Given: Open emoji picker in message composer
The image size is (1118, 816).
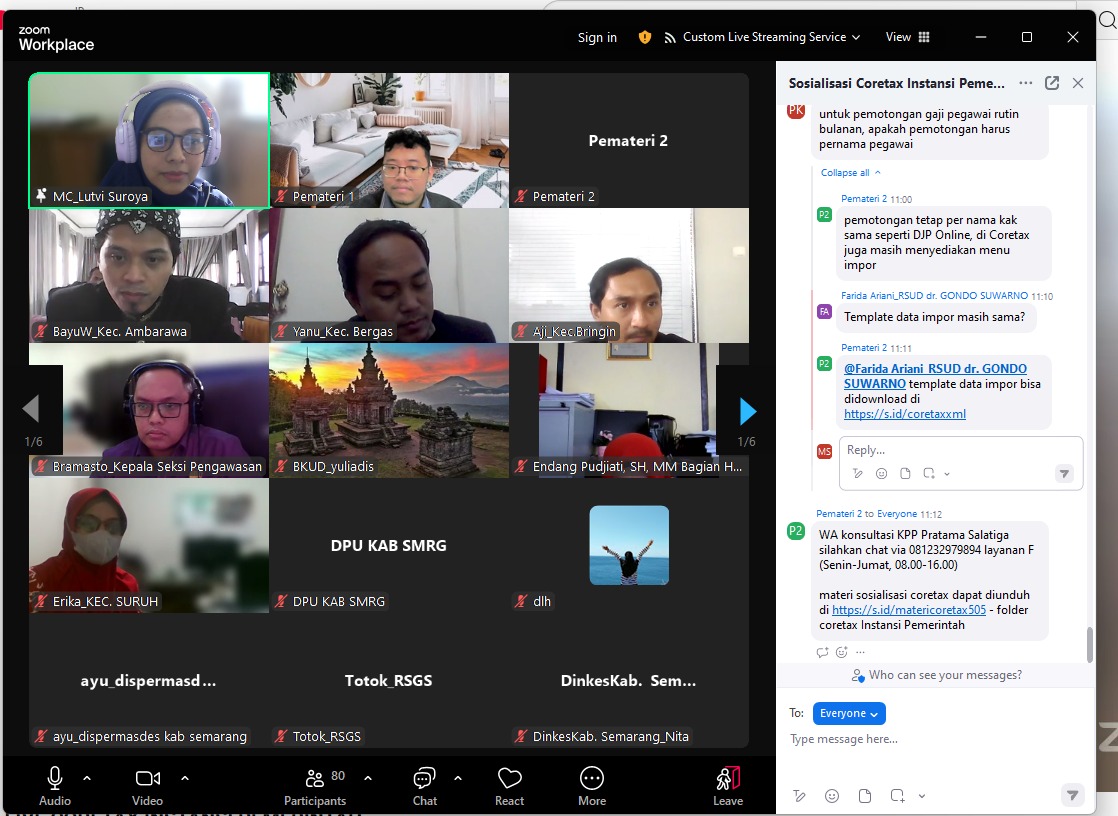Looking at the screenshot, I should pyautogui.click(x=832, y=796).
